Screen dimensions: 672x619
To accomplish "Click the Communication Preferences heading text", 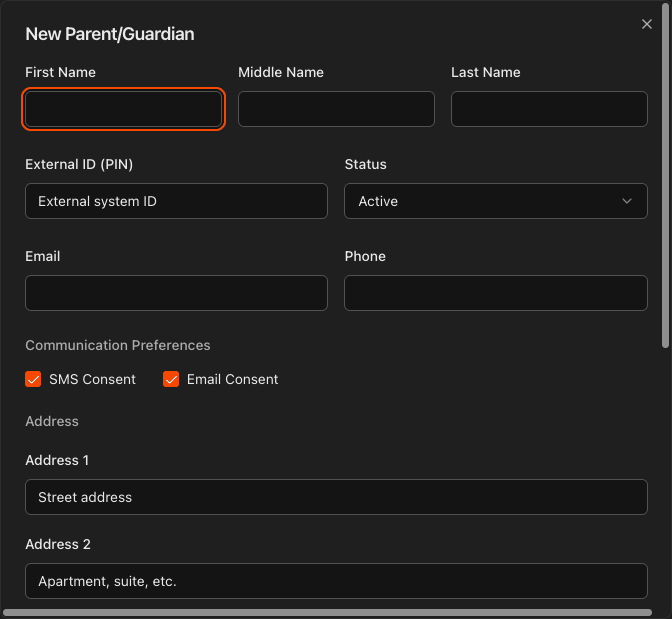I will click(x=118, y=345).
